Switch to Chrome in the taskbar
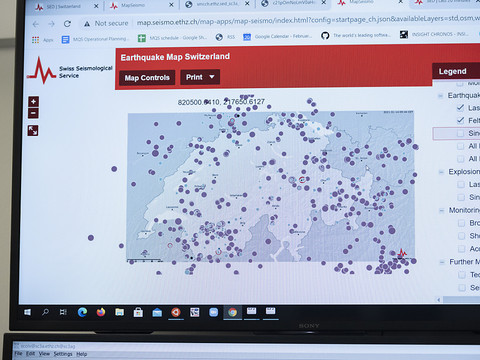This screenshot has height=360, width=480. [x=233, y=312]
